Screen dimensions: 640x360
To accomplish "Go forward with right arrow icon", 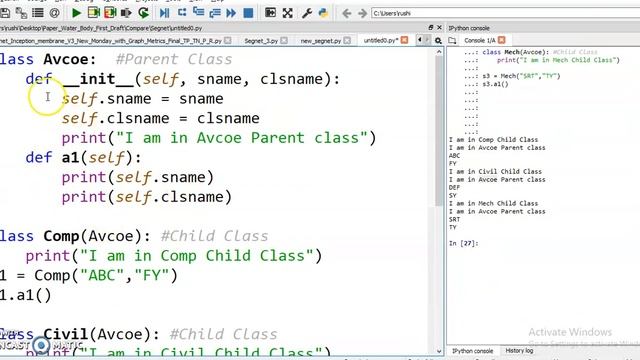I will [x=362, y=13].
